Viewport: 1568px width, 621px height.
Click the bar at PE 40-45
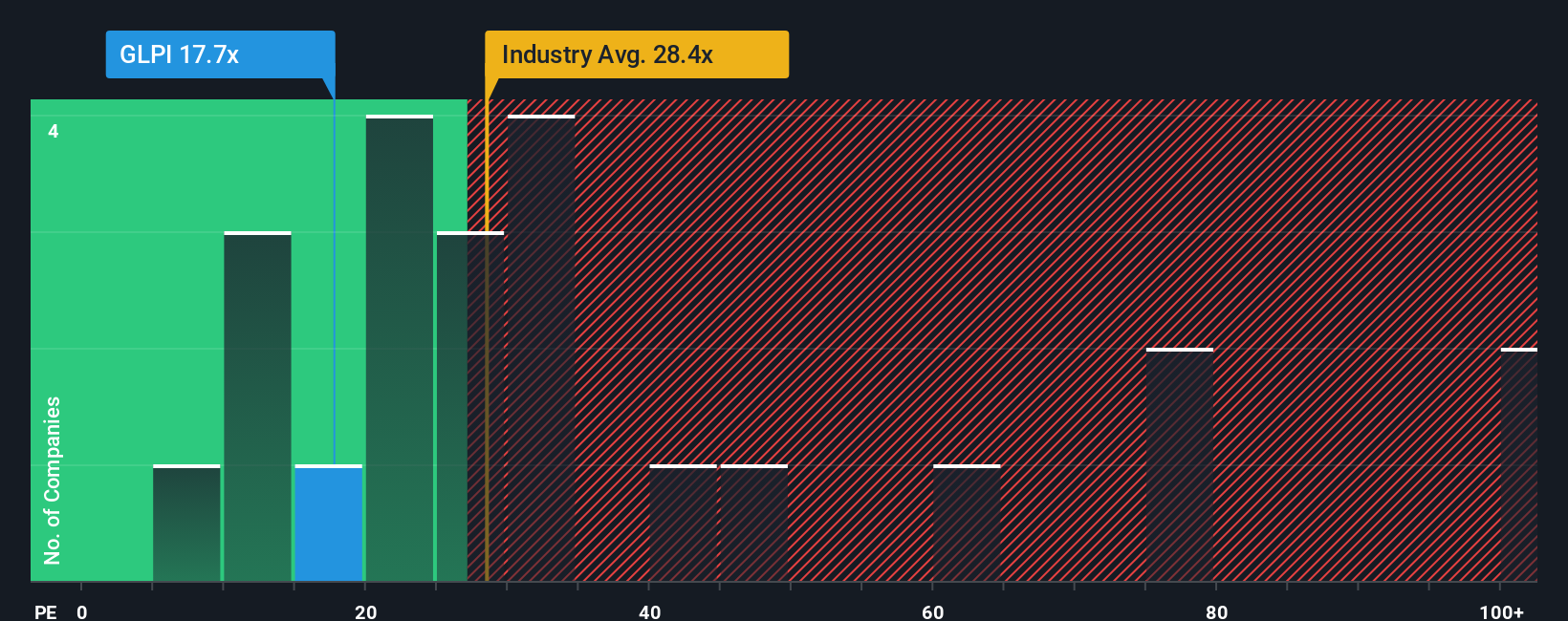[684, 524]
